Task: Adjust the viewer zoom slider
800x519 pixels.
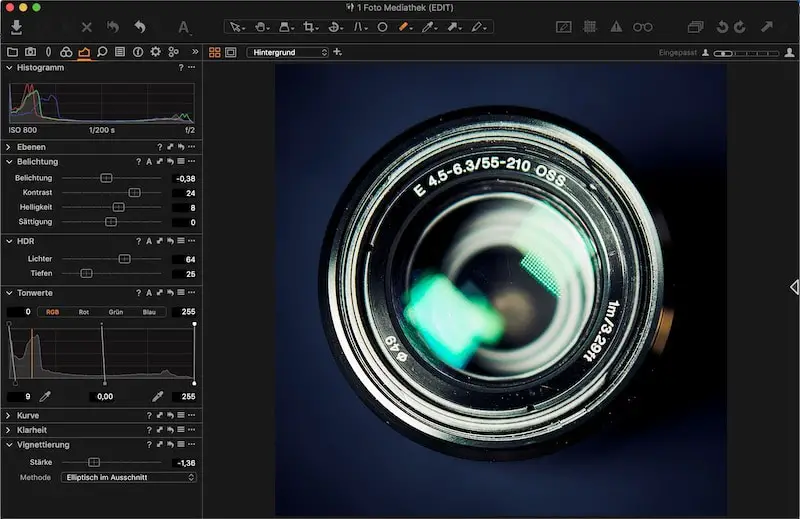Action: (x=747, y=53)
